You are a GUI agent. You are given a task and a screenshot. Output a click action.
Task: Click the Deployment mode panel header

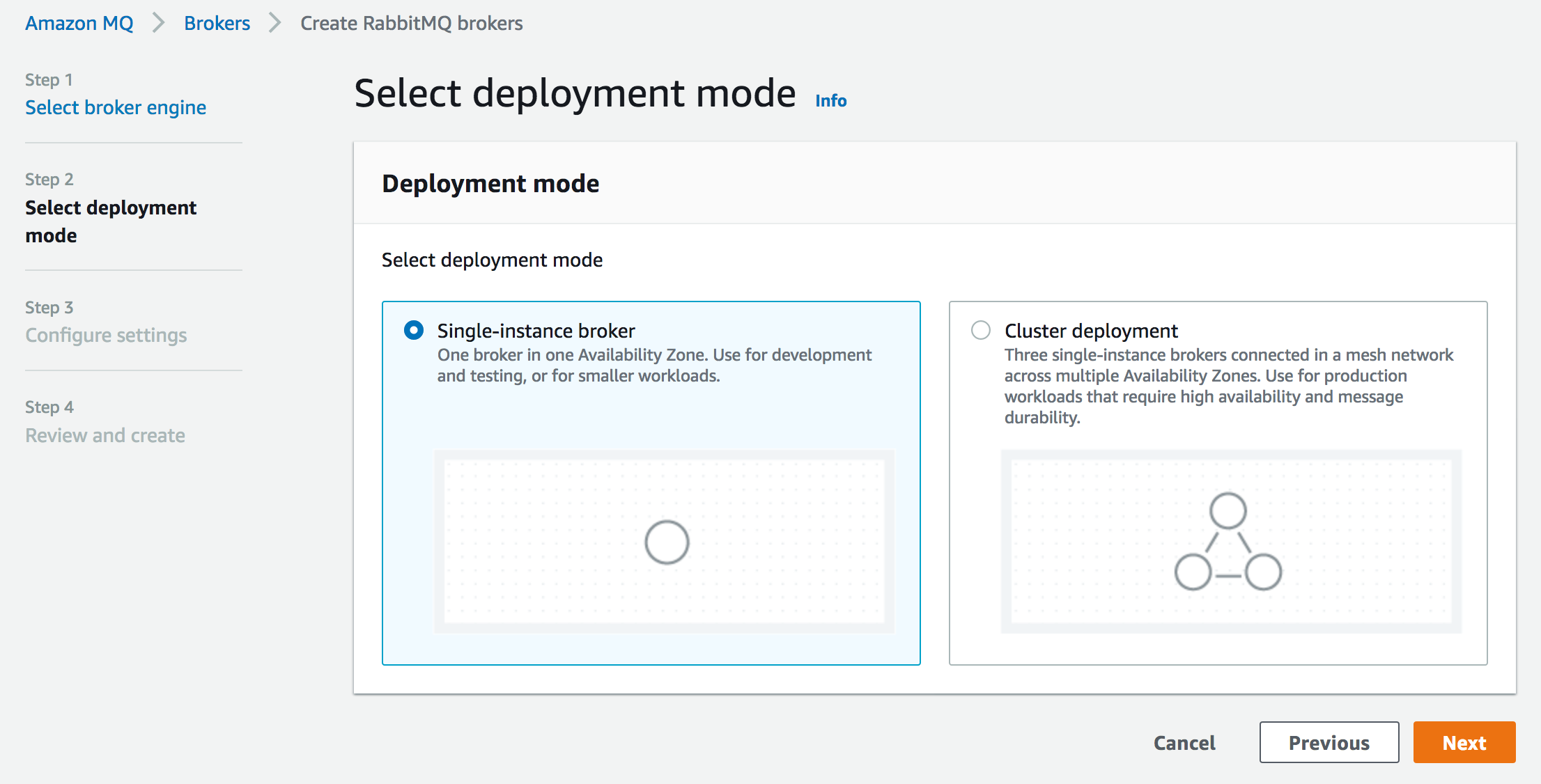click(x=490, y=183)
